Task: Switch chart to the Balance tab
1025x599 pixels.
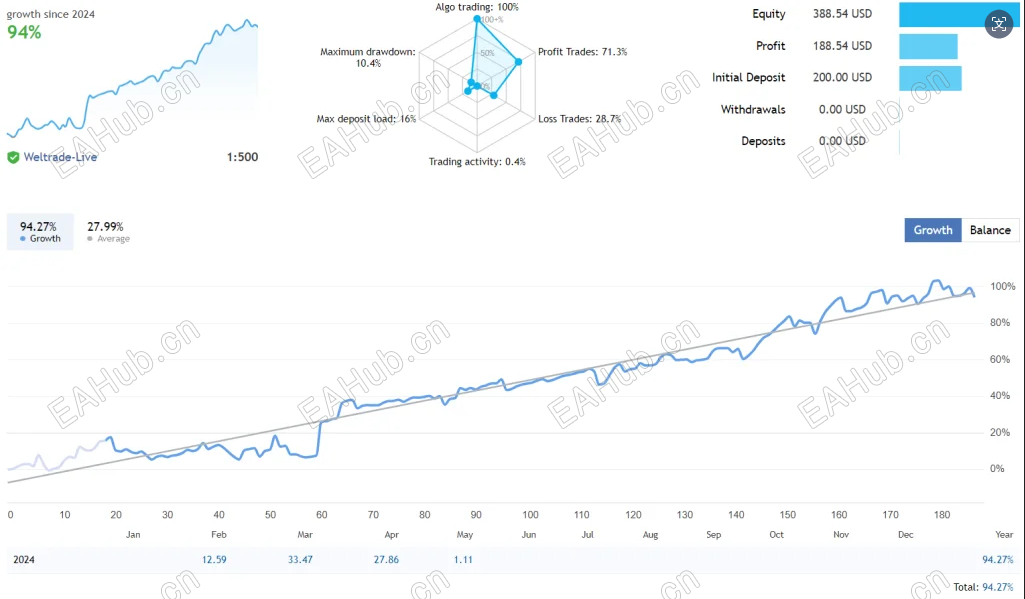Action: pyautogui.click(x=990, y=230)
